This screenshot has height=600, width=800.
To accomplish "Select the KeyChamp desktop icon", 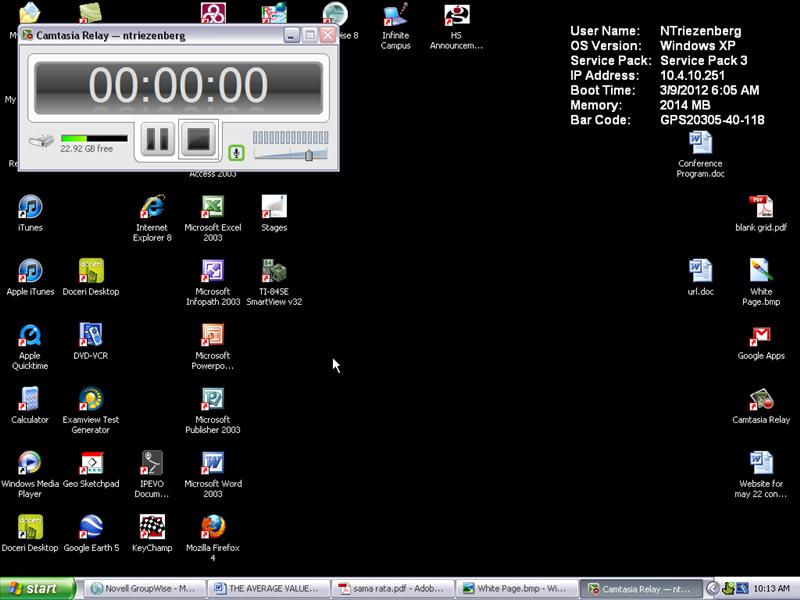I will click(x=152, y=534).
